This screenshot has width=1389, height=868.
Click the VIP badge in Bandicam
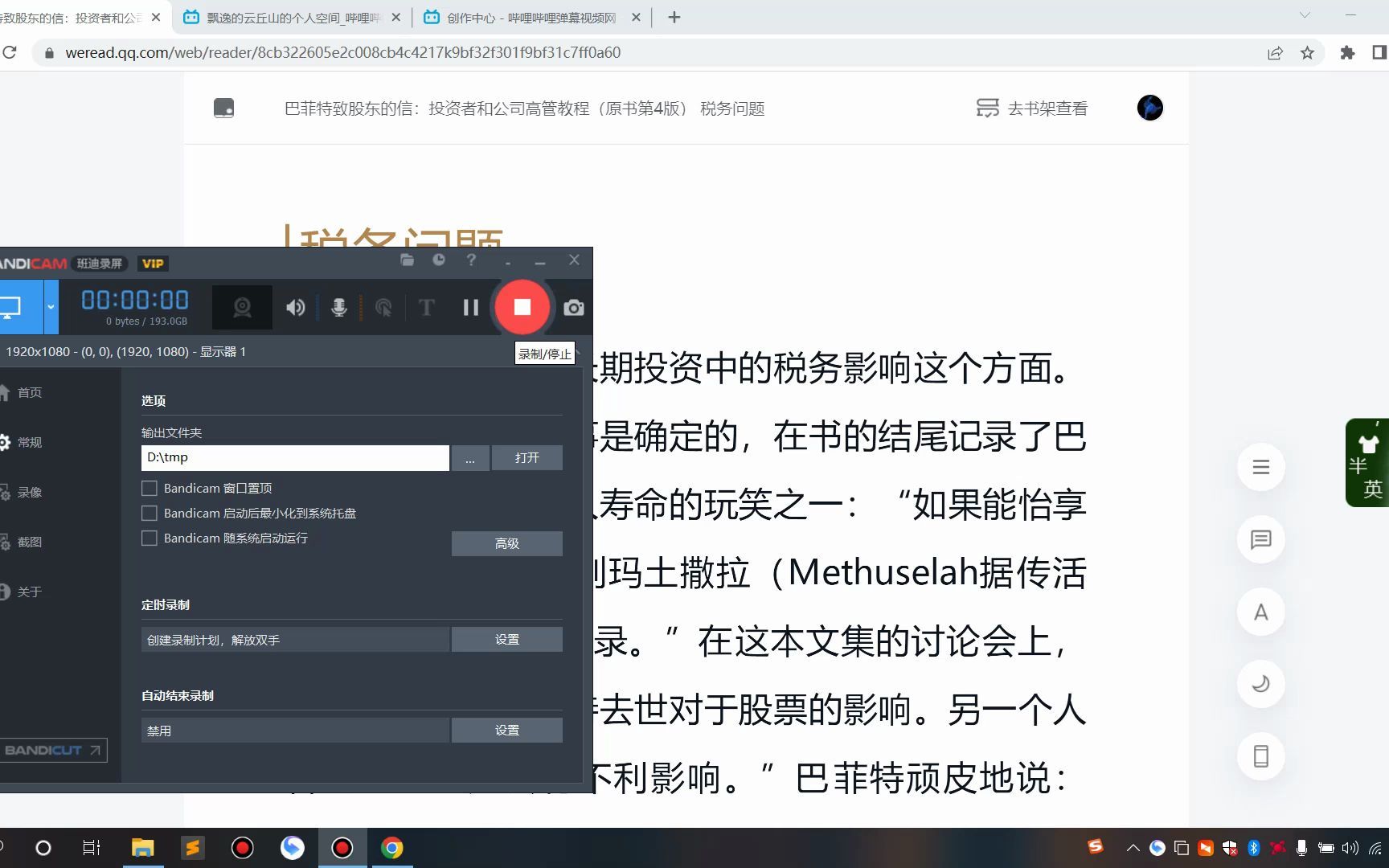[153, 264]
